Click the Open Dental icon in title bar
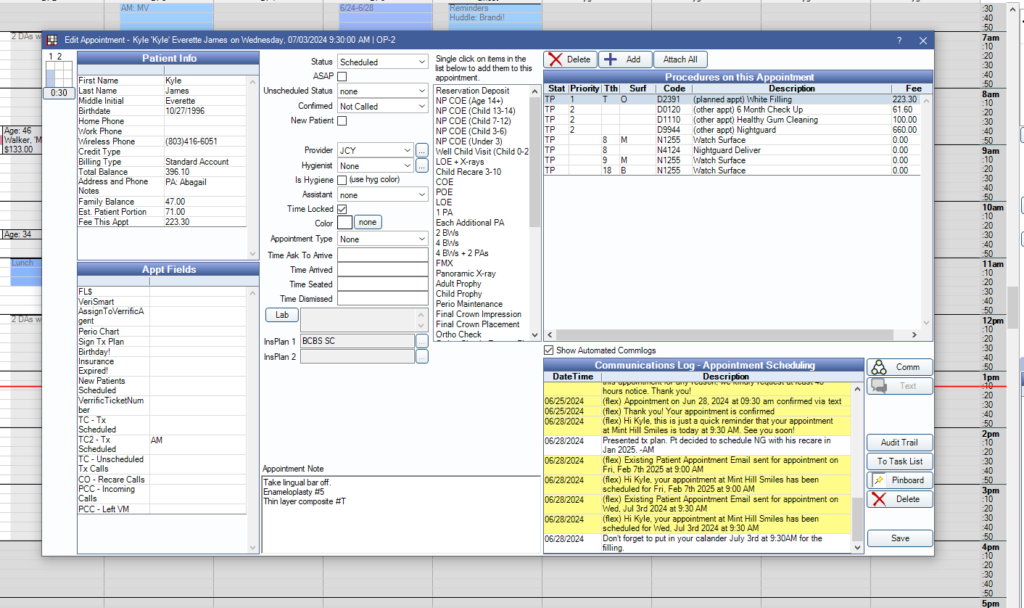 coord(52,40)
